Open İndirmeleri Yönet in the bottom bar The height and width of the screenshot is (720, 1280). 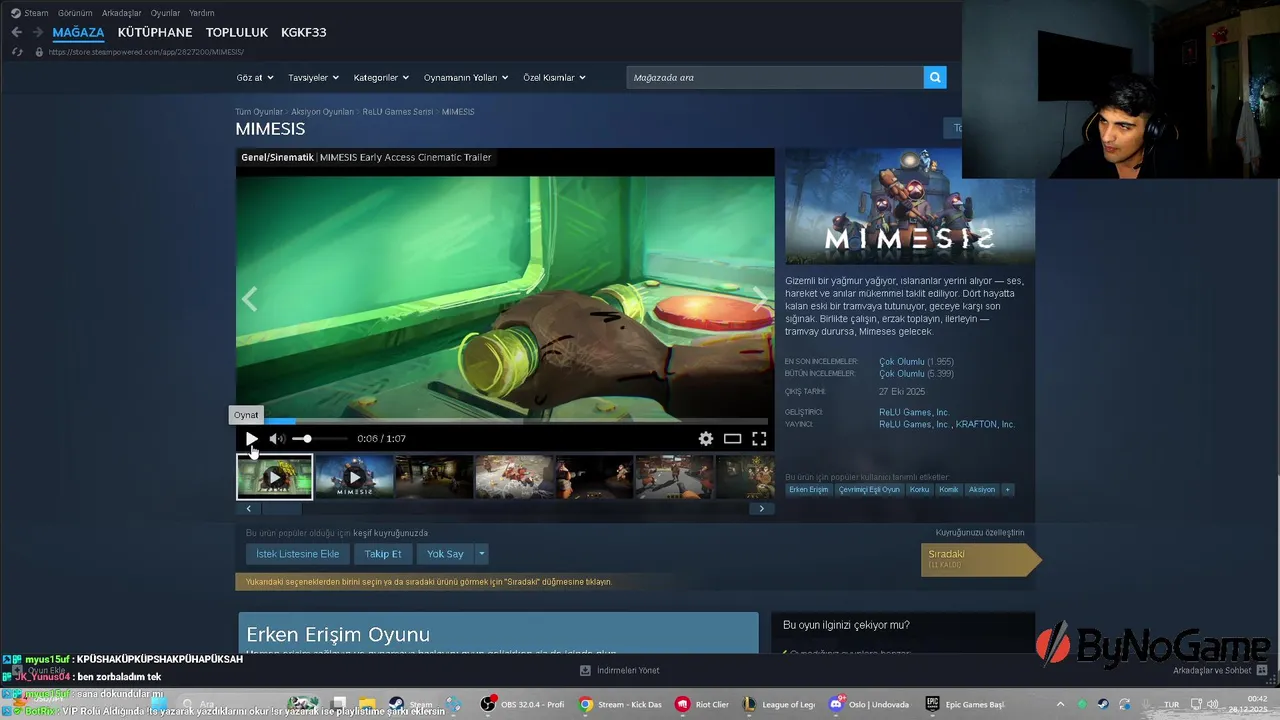pyautogui.click(x=620, y=671)
